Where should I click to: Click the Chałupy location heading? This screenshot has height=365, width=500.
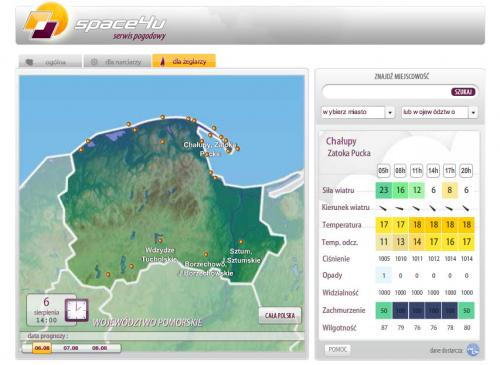tap(341, 141)
